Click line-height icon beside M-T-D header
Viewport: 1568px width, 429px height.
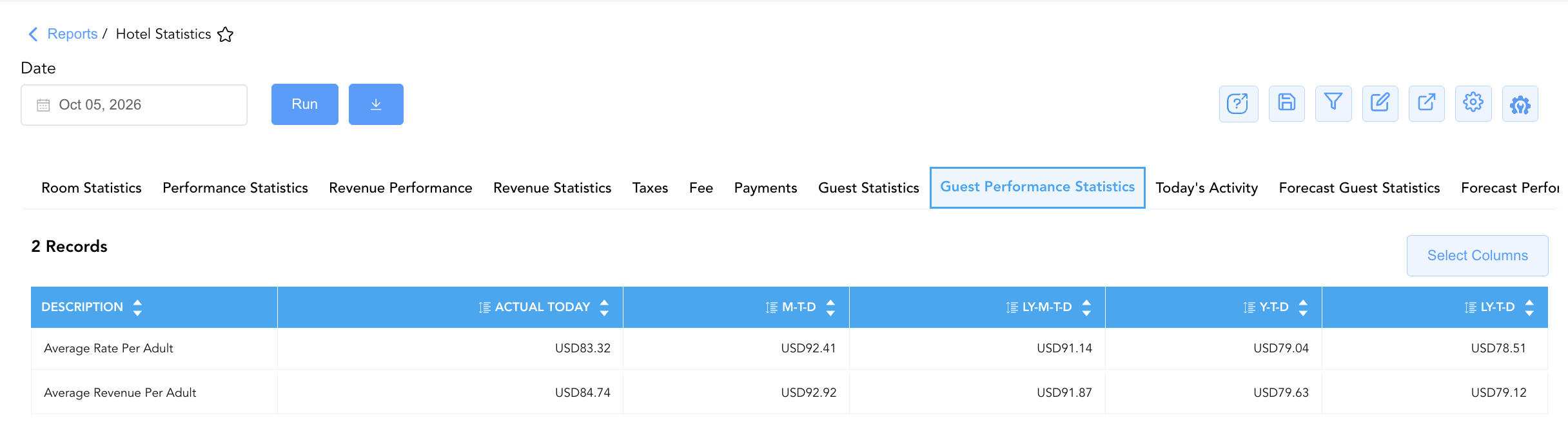pos(772,307)
